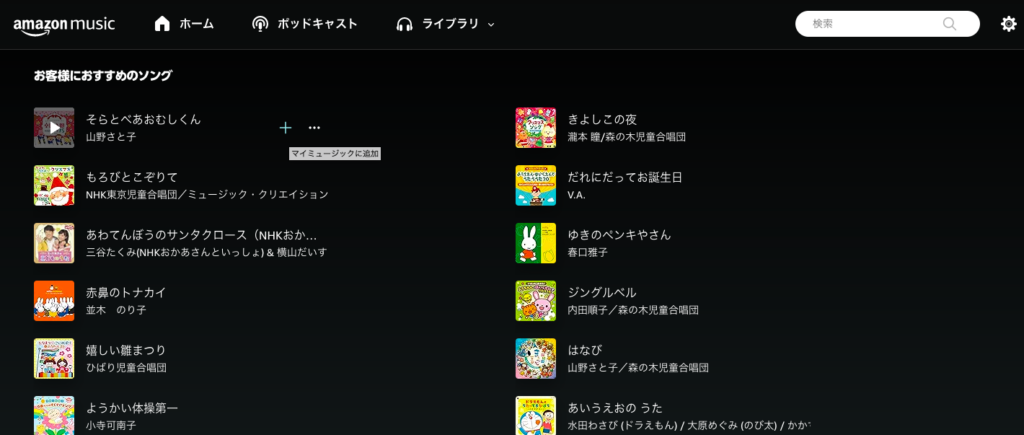The image size is (1024, 435).
Task: Click the お客様におすすめのソング heading
Action: coord(103,76)
